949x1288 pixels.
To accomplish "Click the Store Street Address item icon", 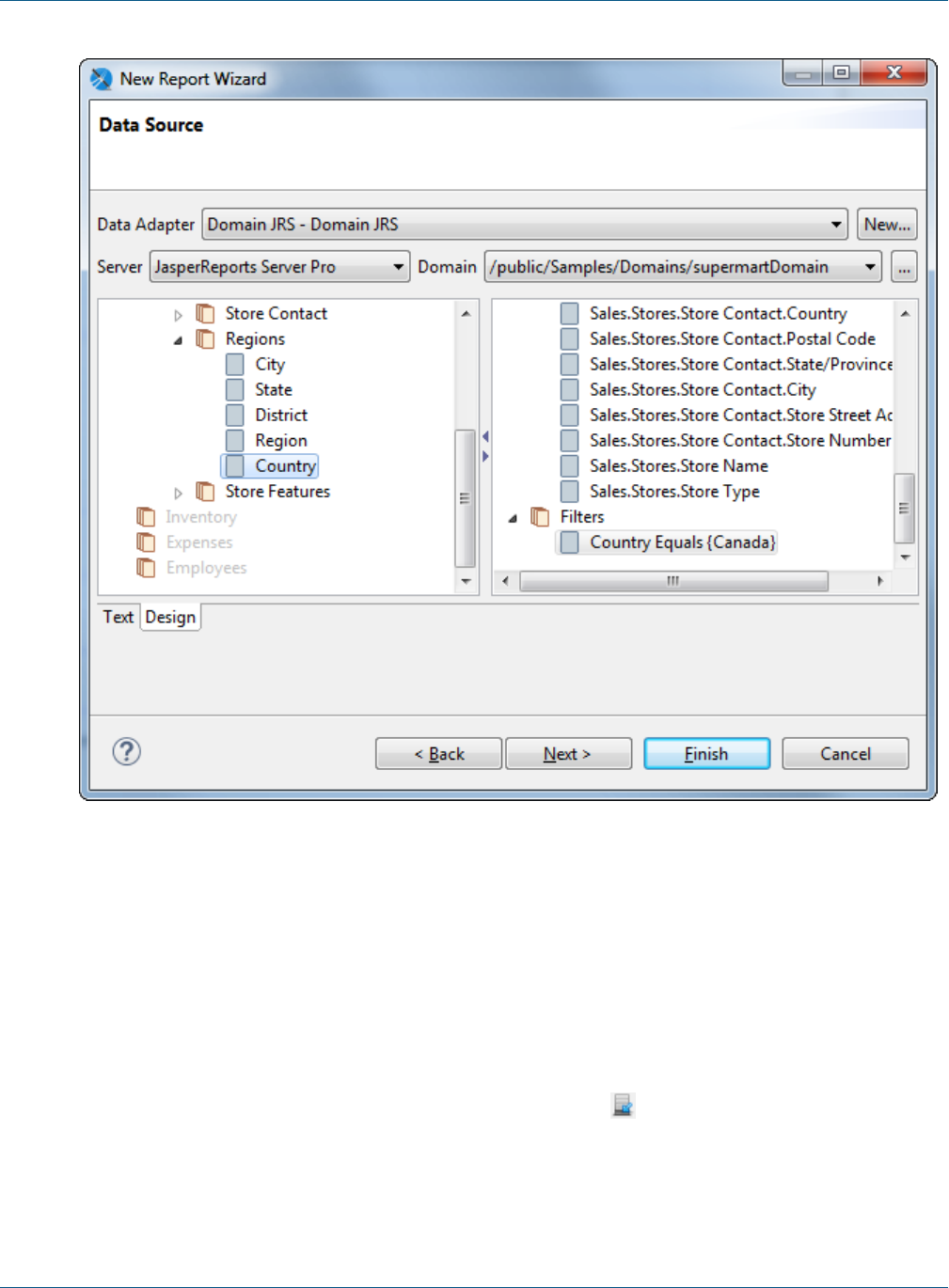I will tap(569, 415).
